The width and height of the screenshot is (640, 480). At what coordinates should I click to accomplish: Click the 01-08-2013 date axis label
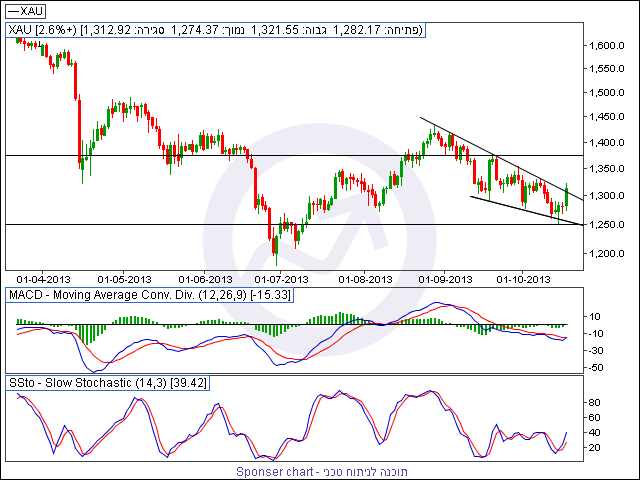point(365,280)
